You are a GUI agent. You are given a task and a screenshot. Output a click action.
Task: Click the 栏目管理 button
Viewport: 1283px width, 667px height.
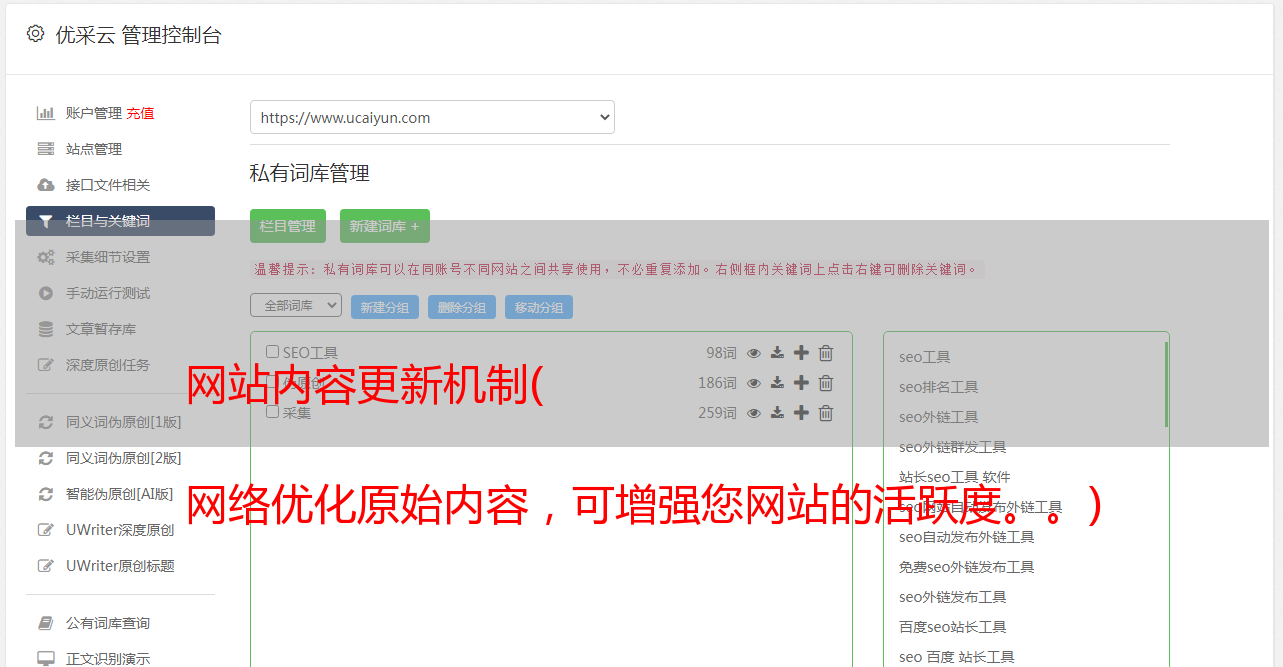coord(288,226)
